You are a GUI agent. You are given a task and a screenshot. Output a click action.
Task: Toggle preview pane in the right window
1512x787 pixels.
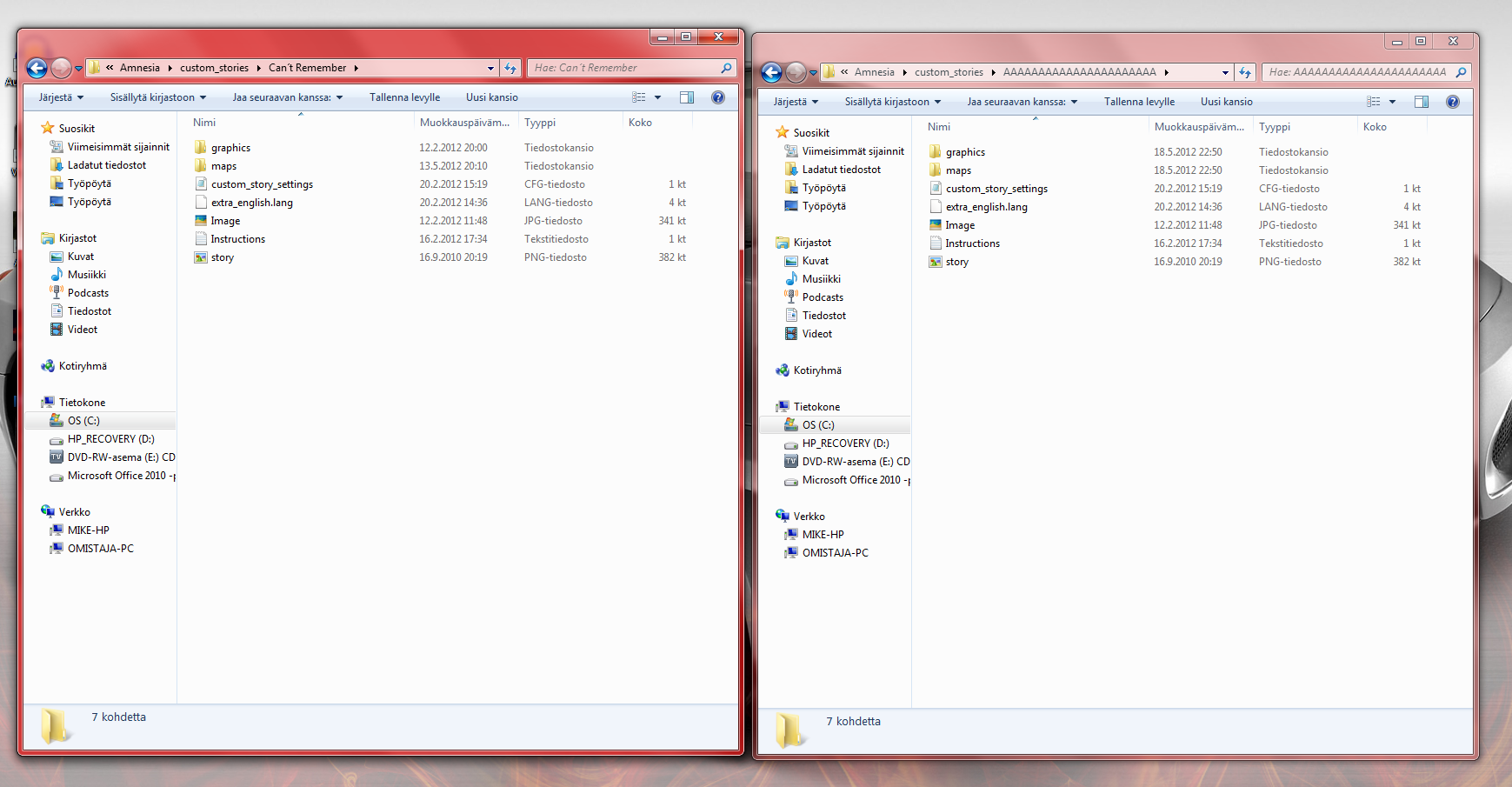coord(1422,102)
